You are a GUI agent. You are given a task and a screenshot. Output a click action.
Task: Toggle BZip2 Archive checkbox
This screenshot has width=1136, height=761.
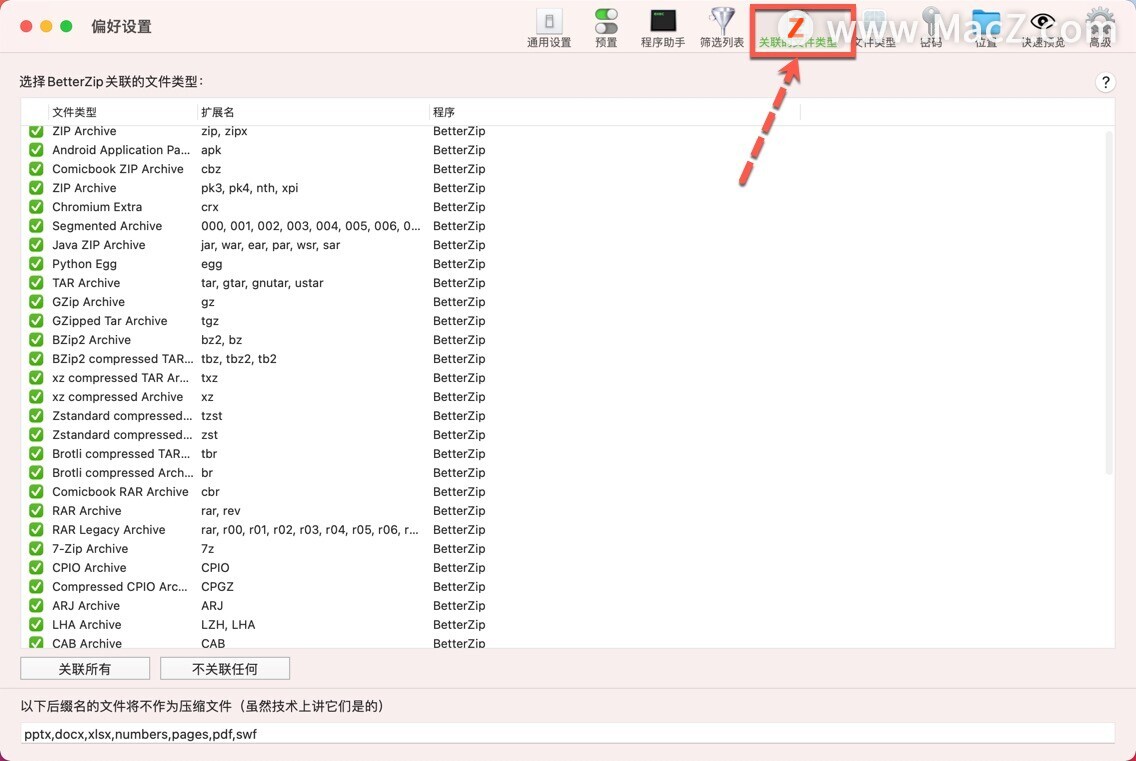click(x=36, y=340)
